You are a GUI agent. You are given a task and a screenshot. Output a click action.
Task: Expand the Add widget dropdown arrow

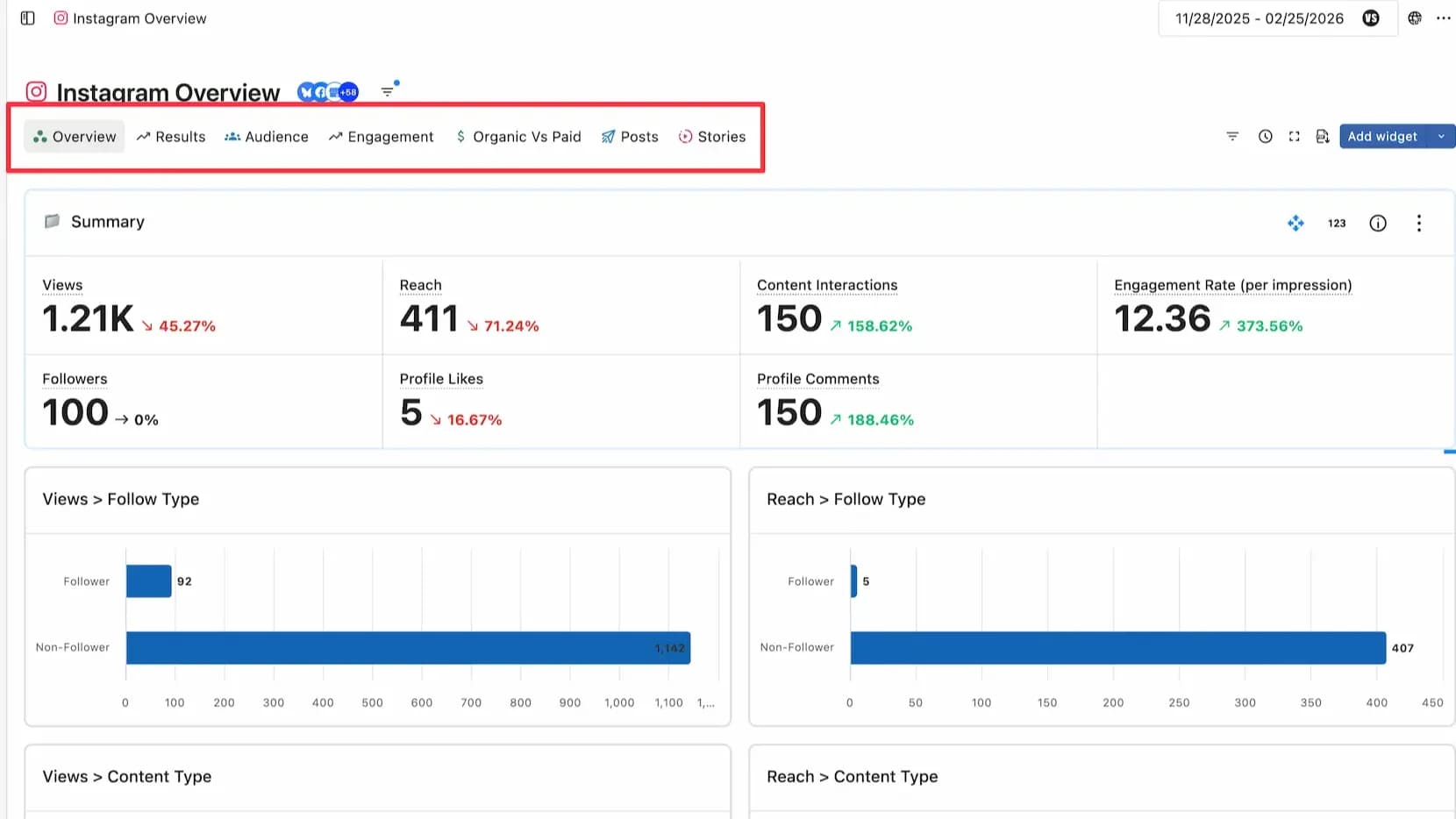point(1441,137)
